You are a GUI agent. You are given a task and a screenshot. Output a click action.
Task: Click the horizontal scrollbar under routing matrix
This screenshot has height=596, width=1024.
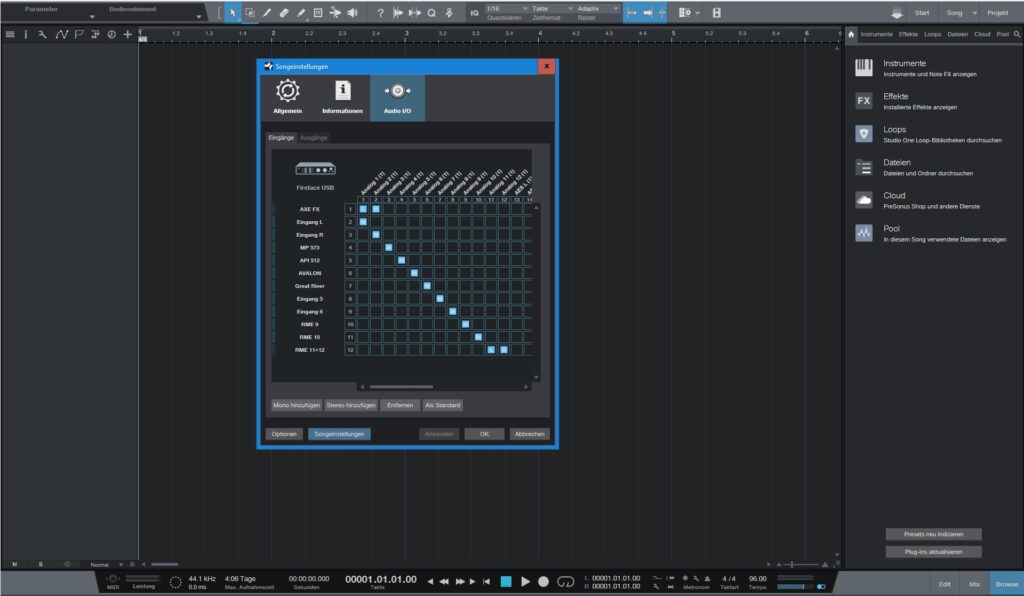(401, 386)
